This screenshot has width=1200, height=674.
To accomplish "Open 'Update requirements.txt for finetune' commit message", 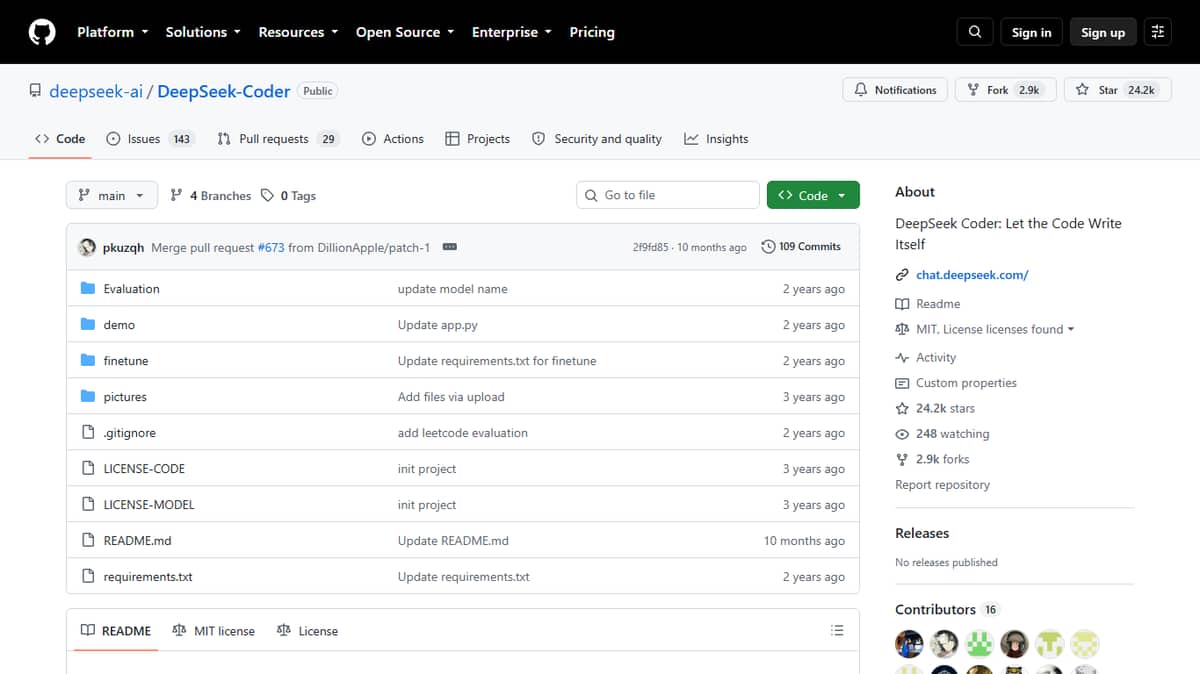I will pyautogui.click(x=497, y=361).
